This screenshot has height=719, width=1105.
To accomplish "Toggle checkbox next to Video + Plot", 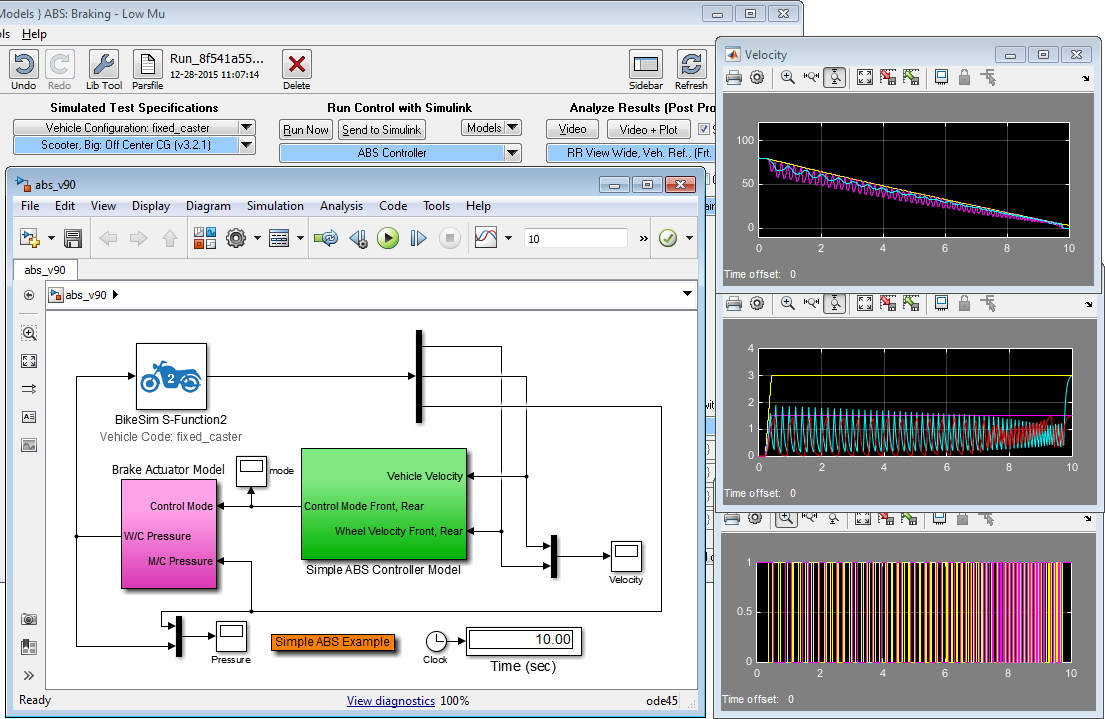I will coord(704,129).
